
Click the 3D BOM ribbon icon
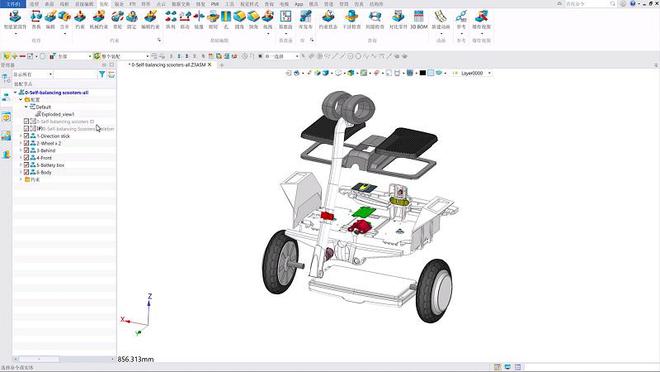tap(419, 19)
